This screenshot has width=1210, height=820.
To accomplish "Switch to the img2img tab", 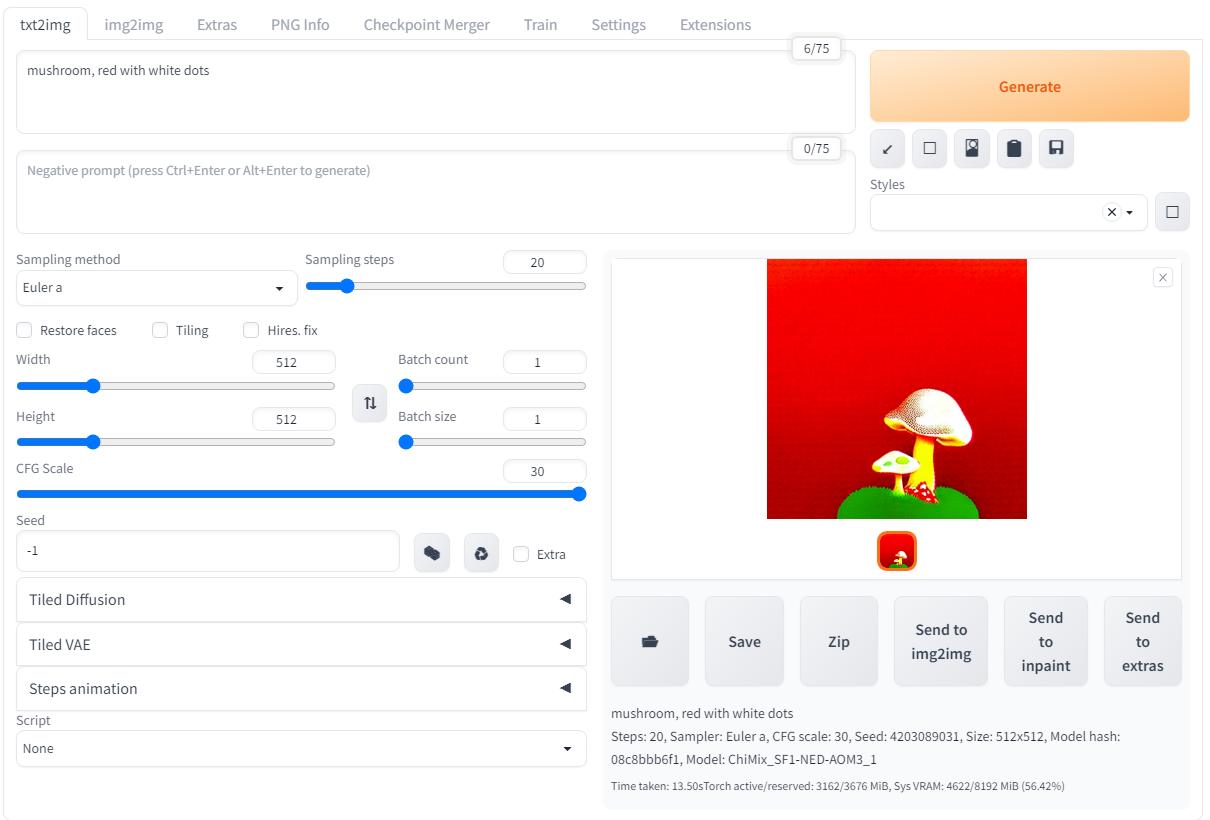I will pyautogui.click(x=134, y=25).
